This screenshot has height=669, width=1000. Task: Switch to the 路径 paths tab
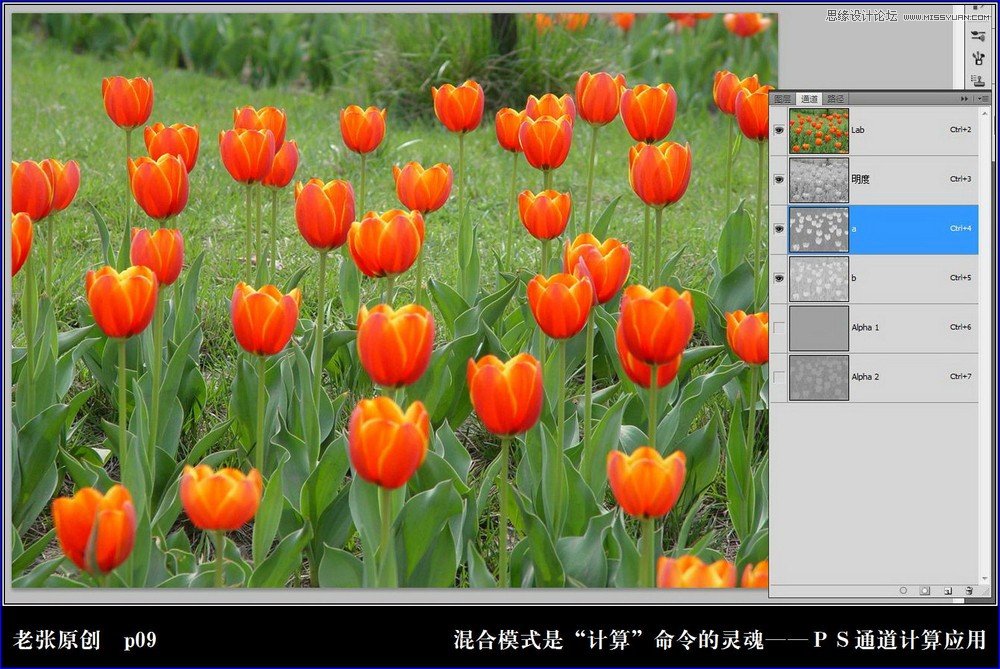[835, 99]
